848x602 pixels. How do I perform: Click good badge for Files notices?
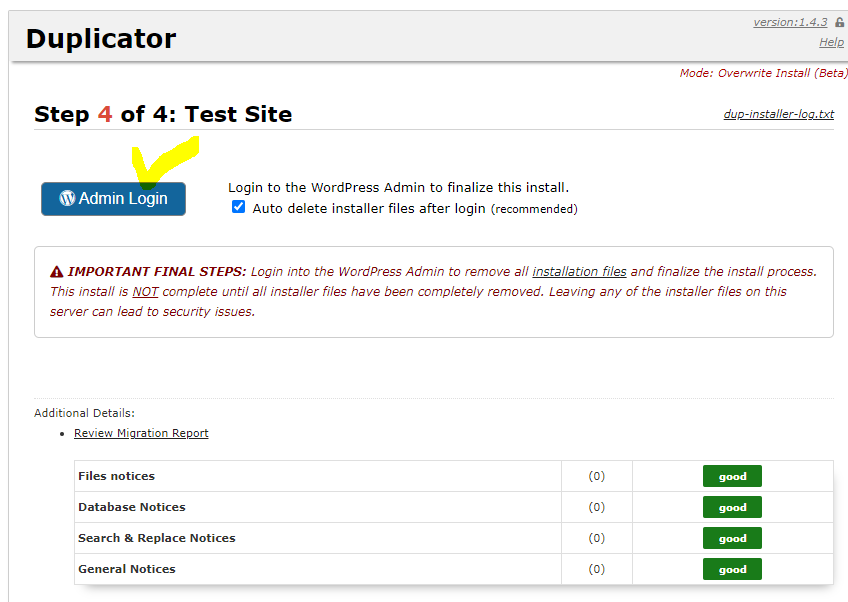732,477
